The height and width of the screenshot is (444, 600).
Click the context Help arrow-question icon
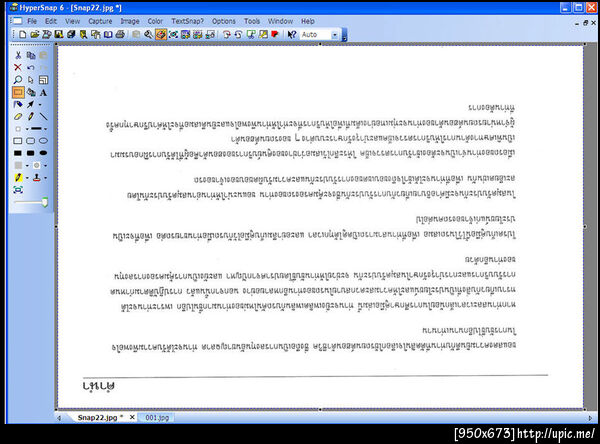tap(292, 34)
